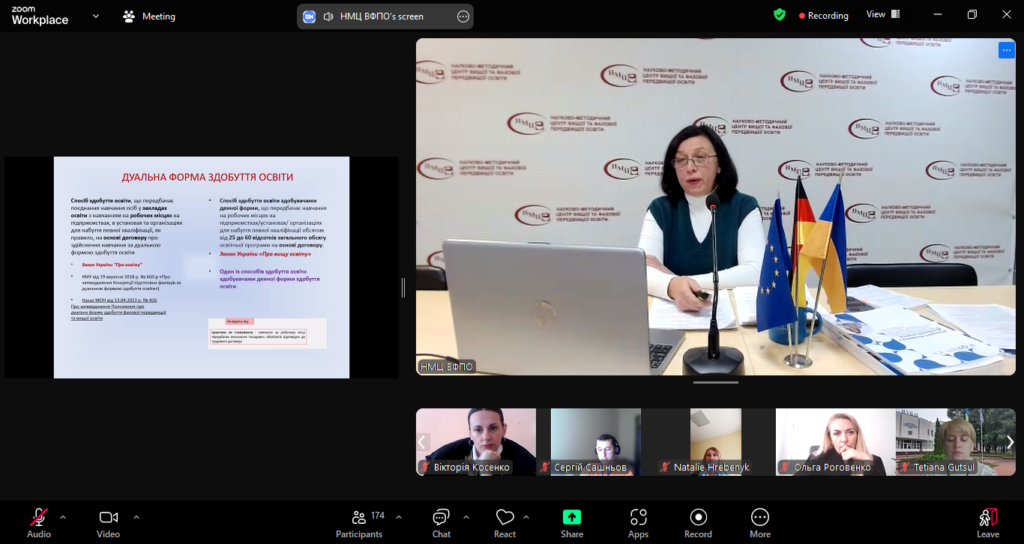
Task: Expand the Audio settings arrow
Action: pos(63,517)
